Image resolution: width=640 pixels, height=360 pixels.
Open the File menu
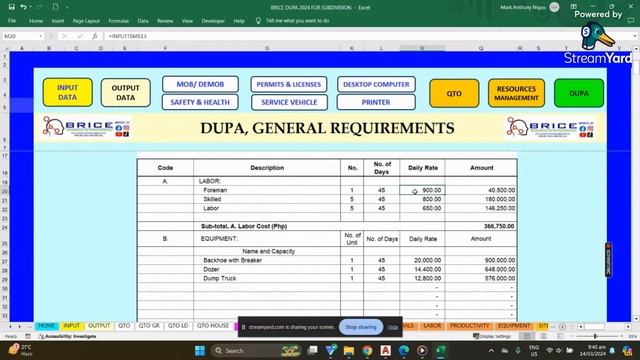click(x=12, y=21)
